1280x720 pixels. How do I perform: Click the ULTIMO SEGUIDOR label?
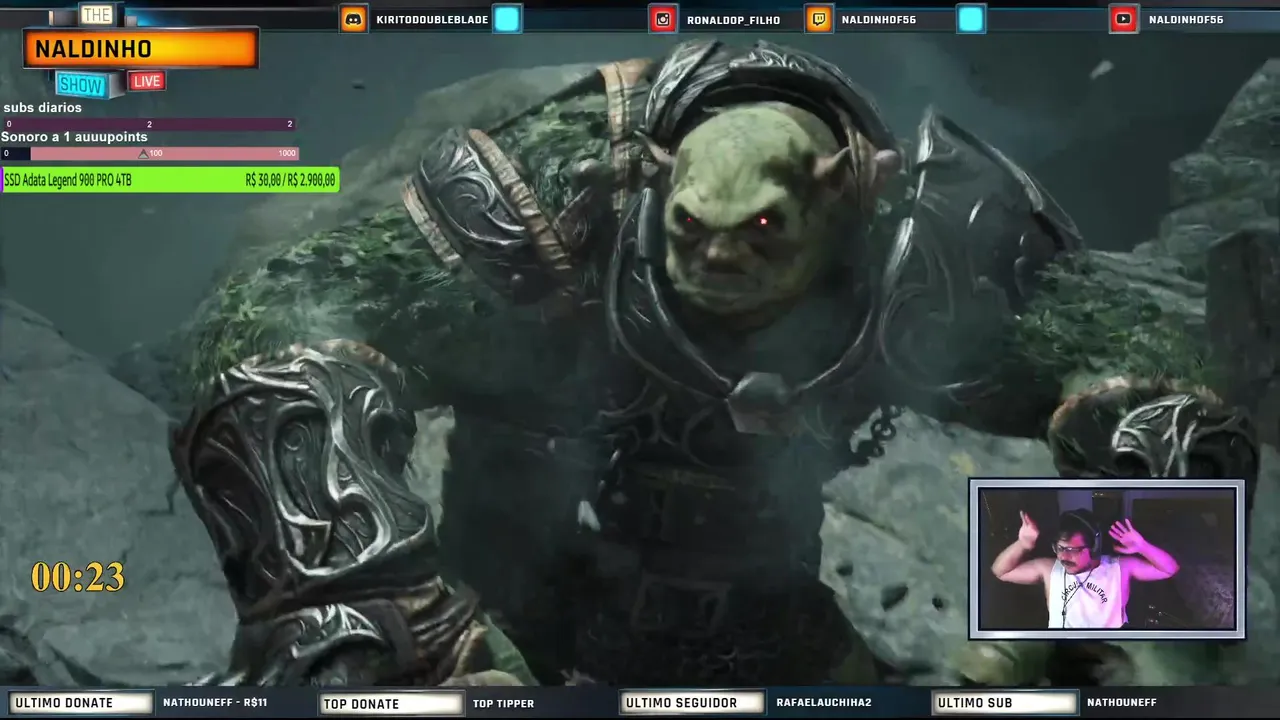click(x=692, y=703)
